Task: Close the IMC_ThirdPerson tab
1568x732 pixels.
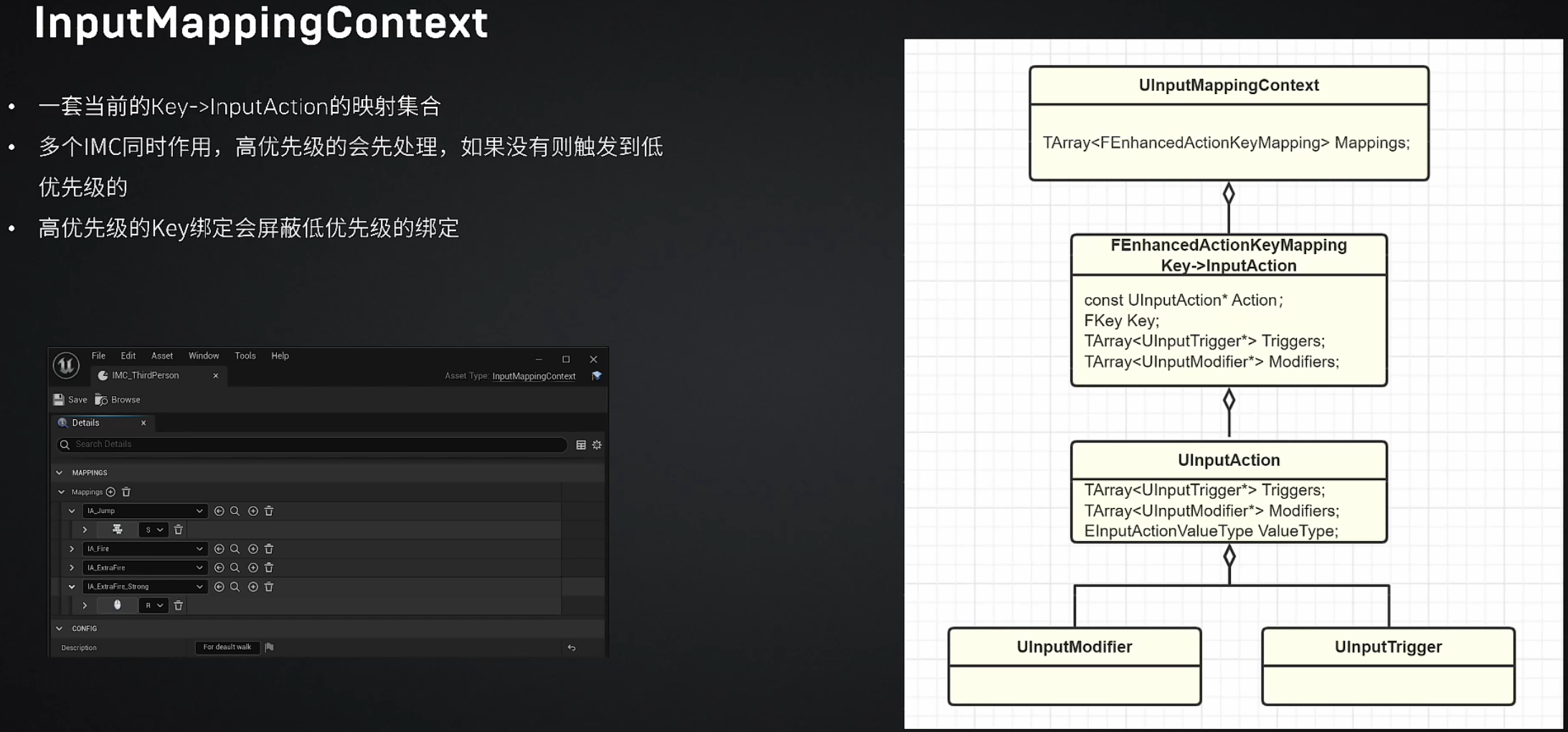Action: [x=216, y=376]
